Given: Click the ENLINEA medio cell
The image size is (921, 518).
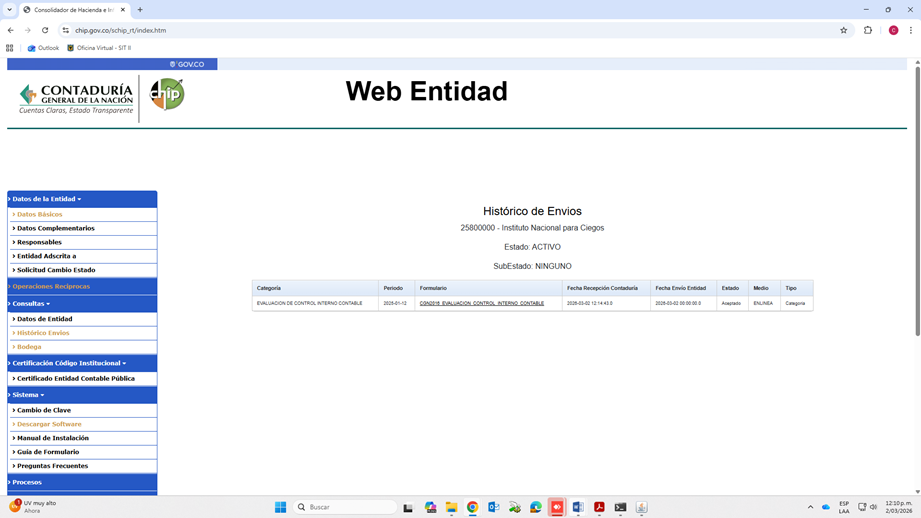Looking at the screenshot, I should point(763,304).
